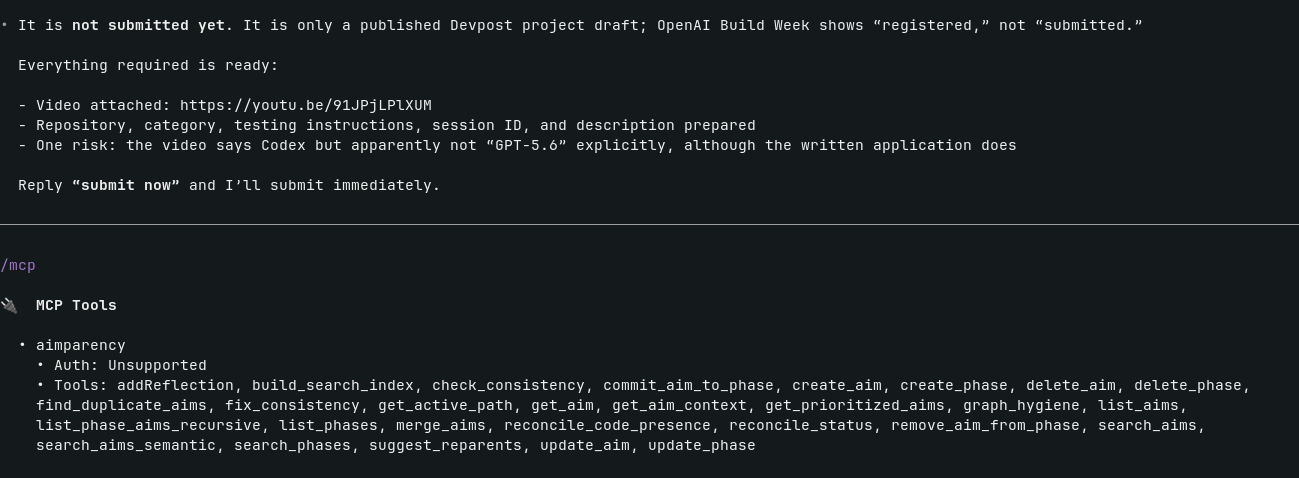This screenshot has width=1299, height=478.
Task: Click the plug icon beside MCP Tools
Action: (x=9, y=306)
